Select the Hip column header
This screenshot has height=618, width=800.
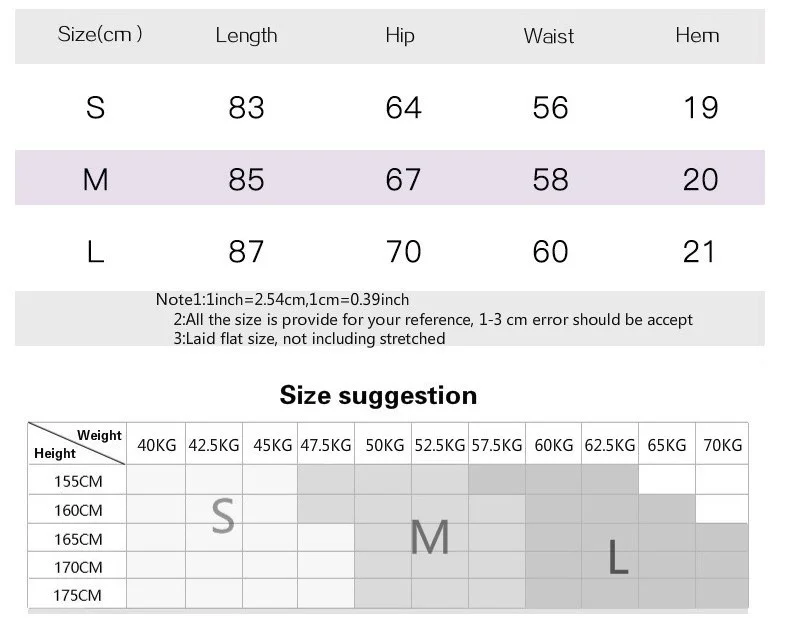click(400, 36)
